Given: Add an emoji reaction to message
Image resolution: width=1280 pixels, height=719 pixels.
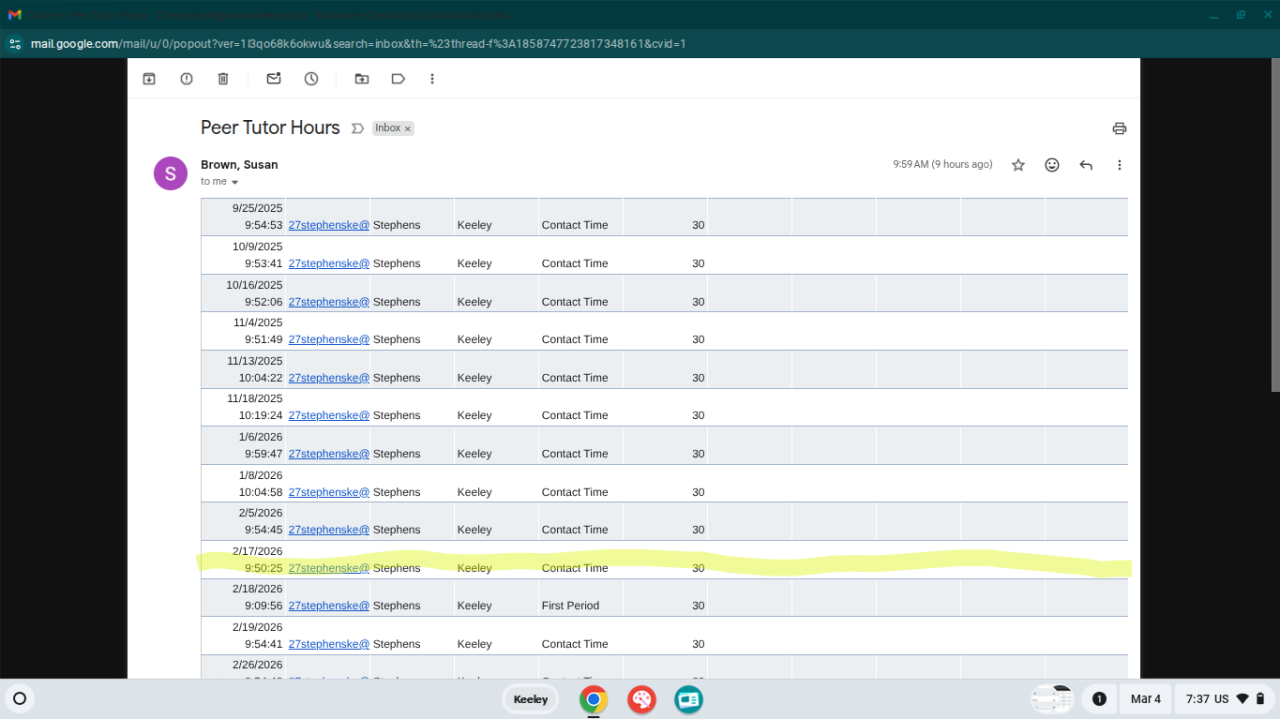Looking at the screenshot, I should pyautogui.click(x=1052, y=165).
